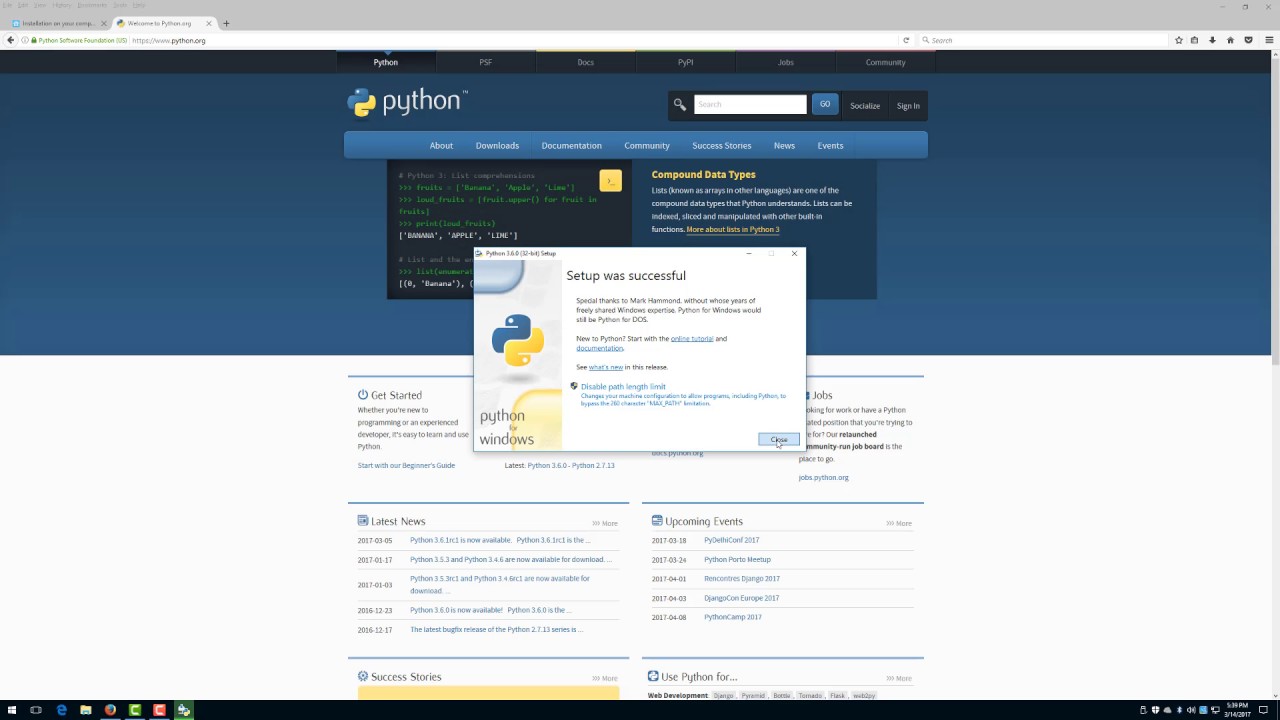This screenshot has width=1280, height=720.
Task: Open the Python installer taskbar icon
Action: coord(183,710)
